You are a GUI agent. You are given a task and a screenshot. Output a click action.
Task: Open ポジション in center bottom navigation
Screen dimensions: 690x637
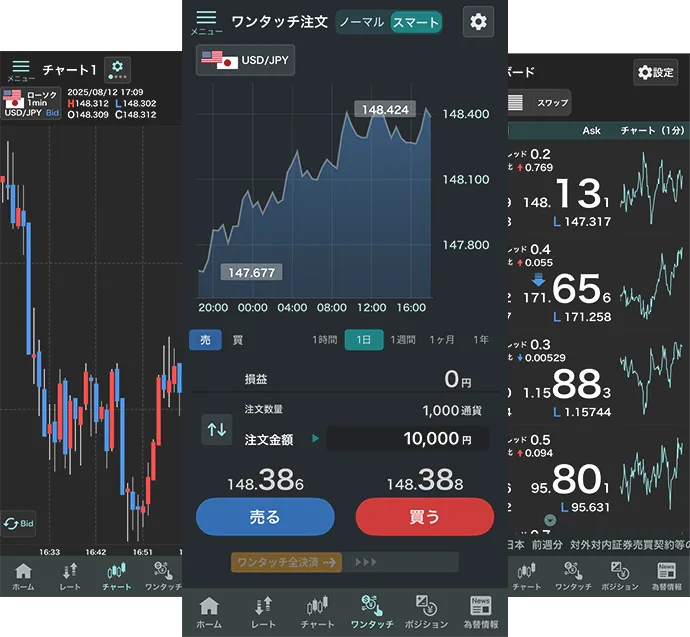coord(426,612)
